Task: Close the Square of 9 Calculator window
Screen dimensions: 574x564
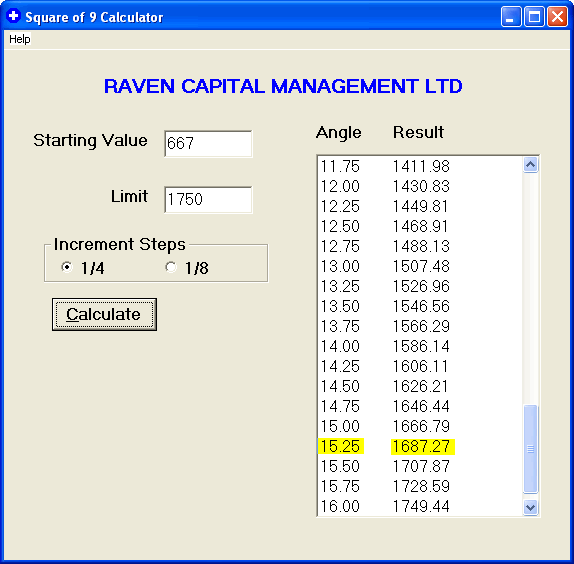Action: coord(557,17)
